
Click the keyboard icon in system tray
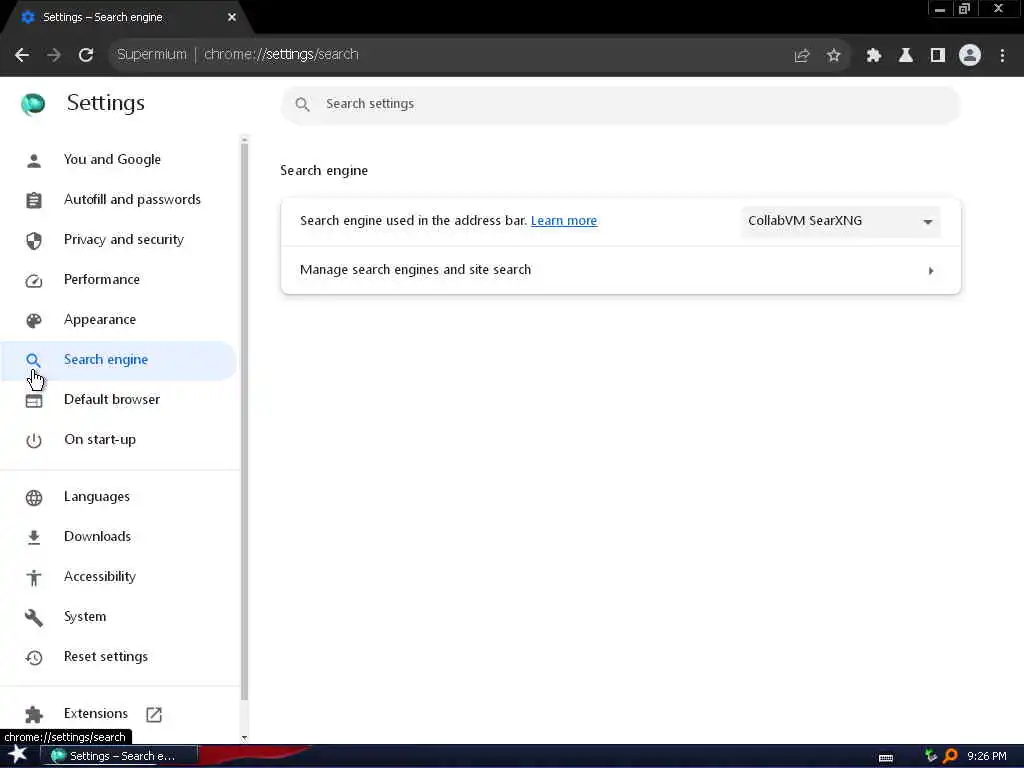pyautogui.click(x=886, y=758)
